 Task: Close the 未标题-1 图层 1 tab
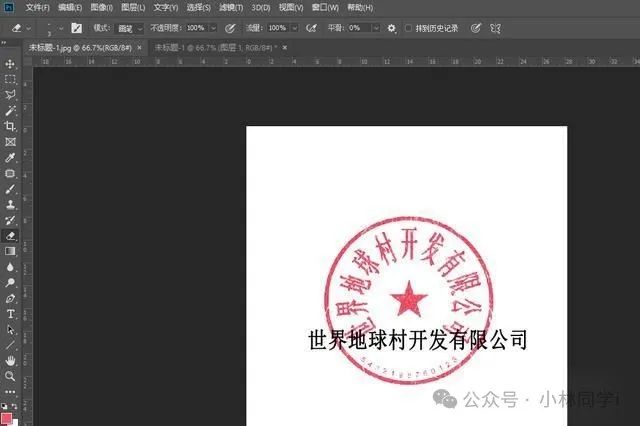(x=284, y=48)
